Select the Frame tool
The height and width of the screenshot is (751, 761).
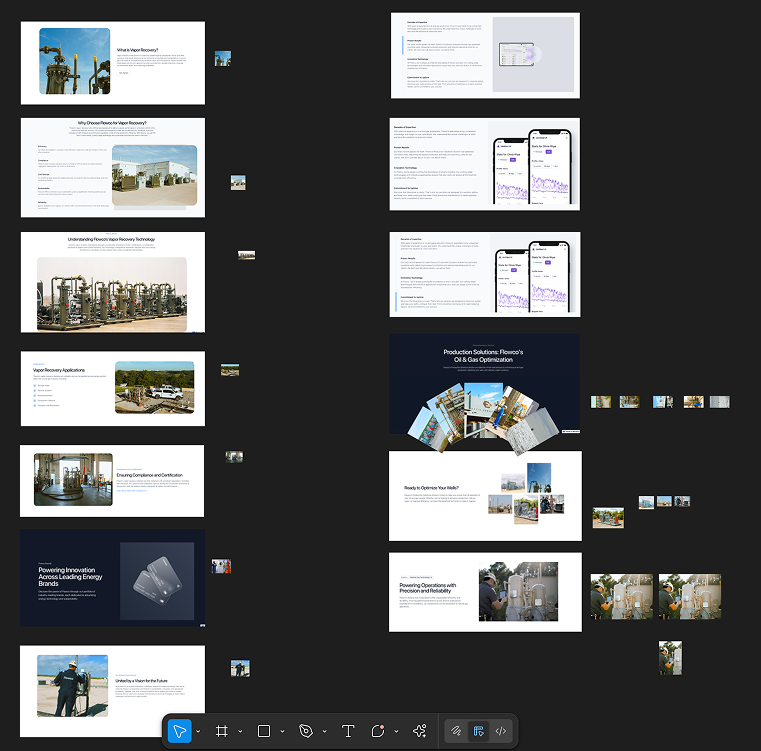click(222, 731)
